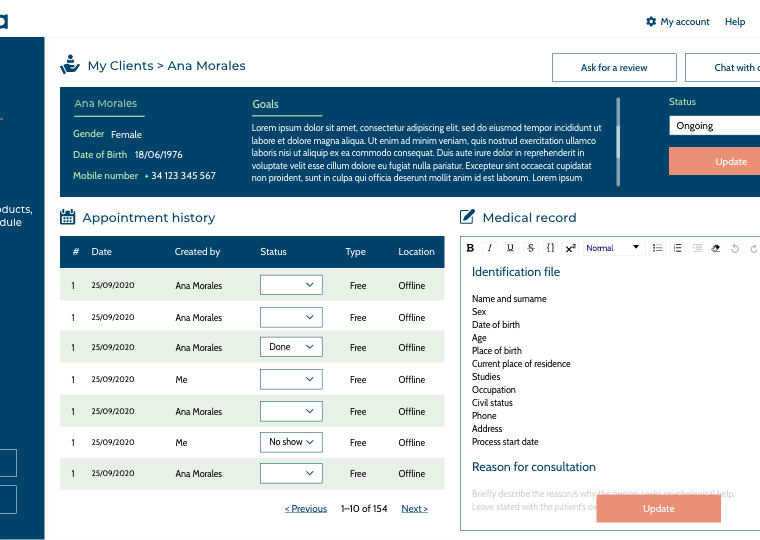Toggle underline formatting in the editor

pos(510,248)
